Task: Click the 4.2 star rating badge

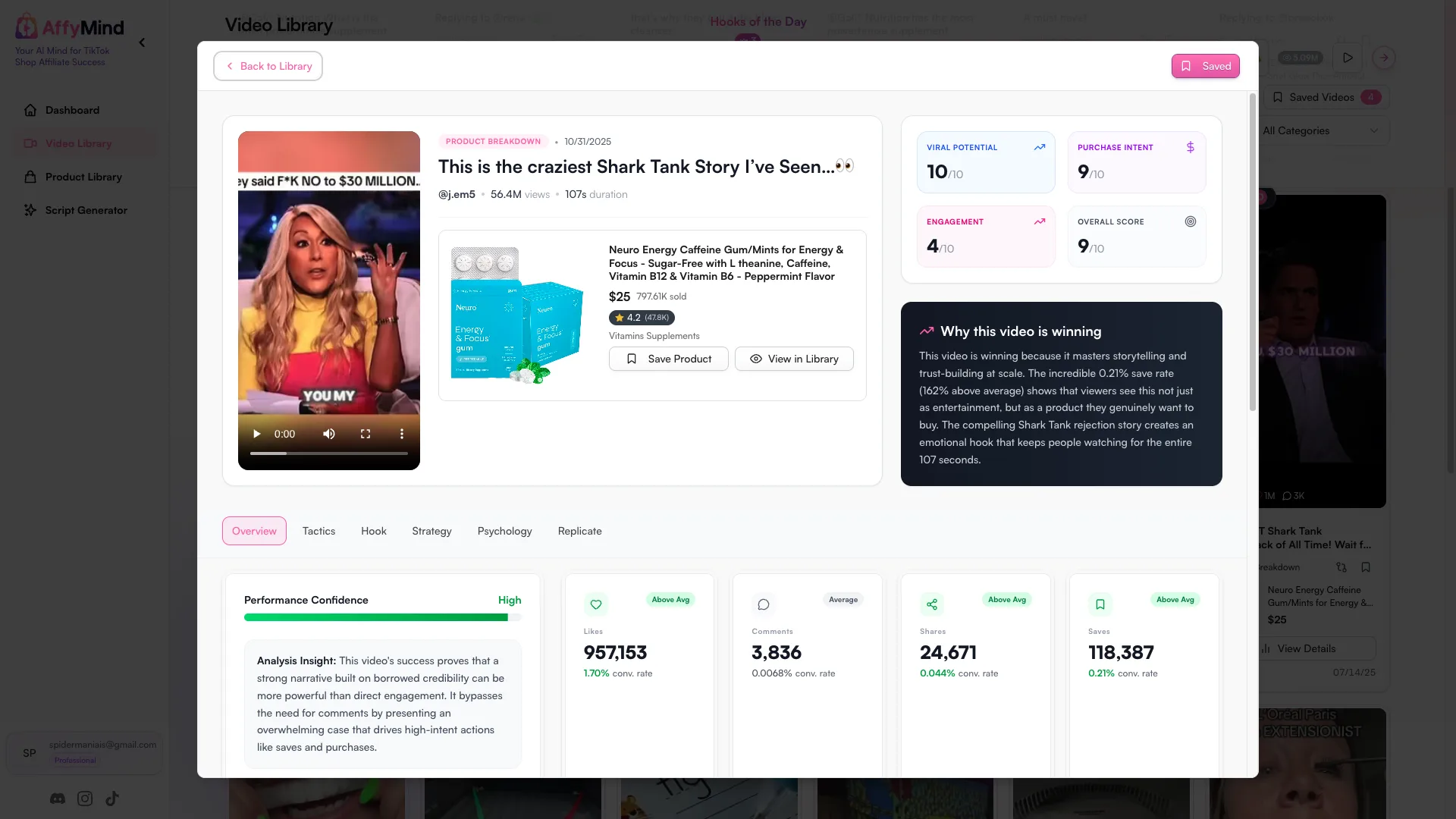Action: tap(642, 318)
